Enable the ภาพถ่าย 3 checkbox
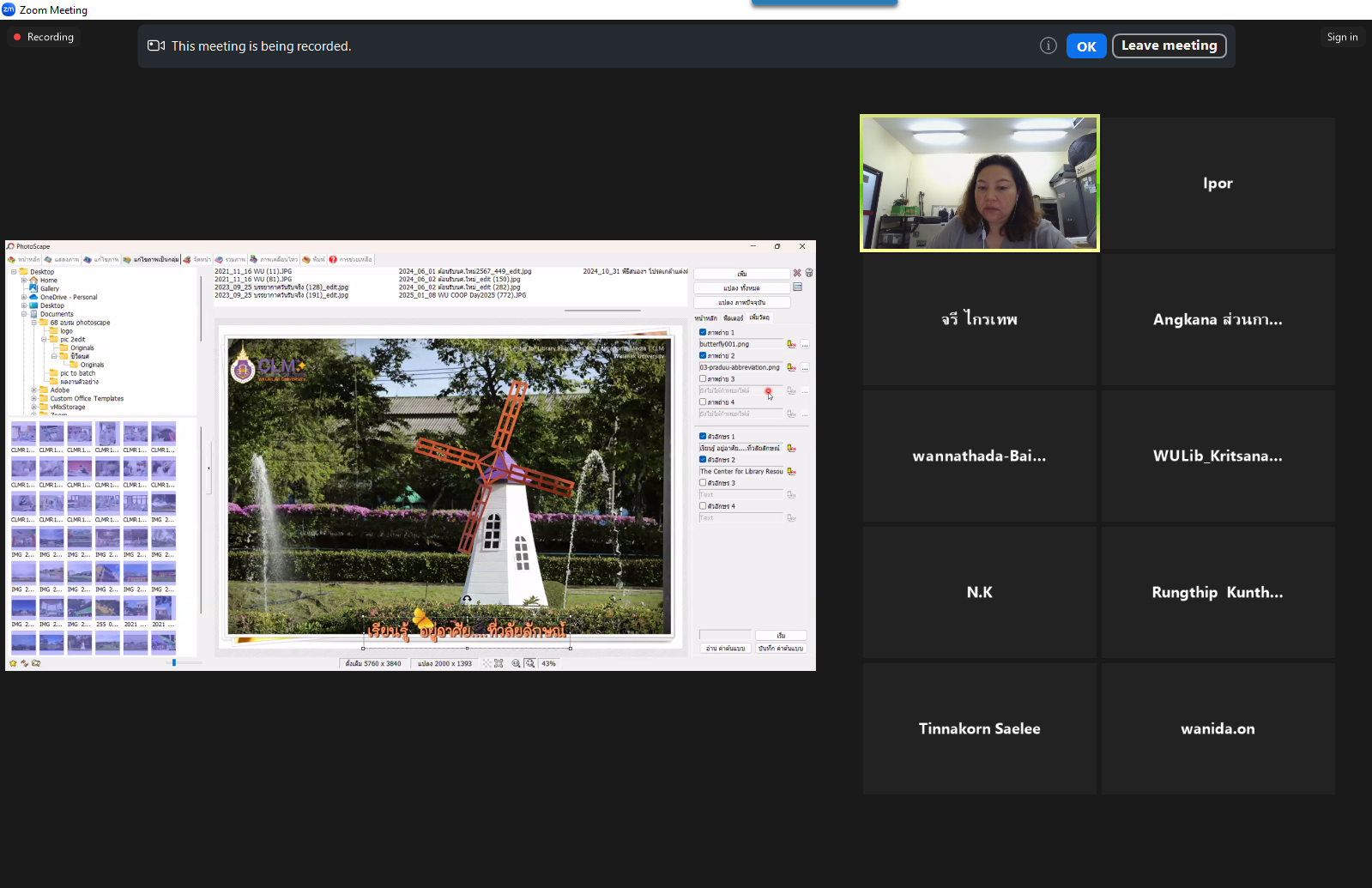Viewport: 1372px width, 888px height. click(703, 378)
